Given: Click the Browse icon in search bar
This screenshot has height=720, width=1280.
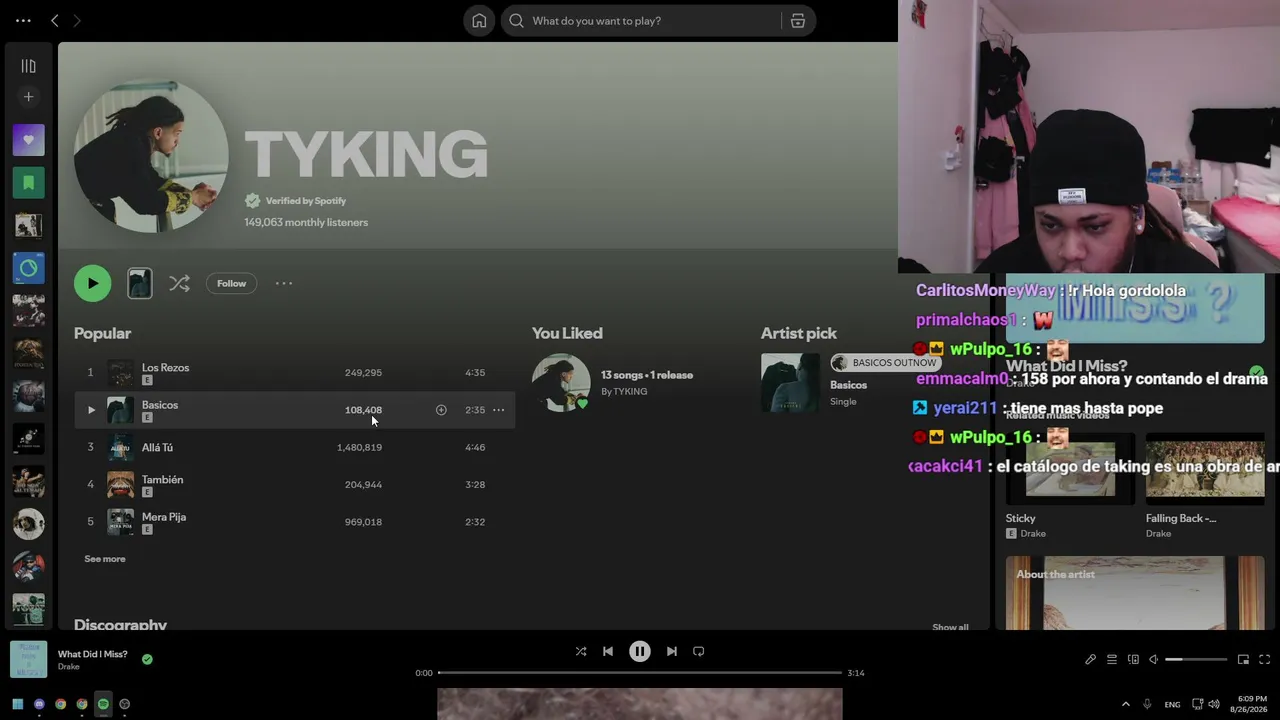Looking at the screenshot, I should (x=798, y=21).
